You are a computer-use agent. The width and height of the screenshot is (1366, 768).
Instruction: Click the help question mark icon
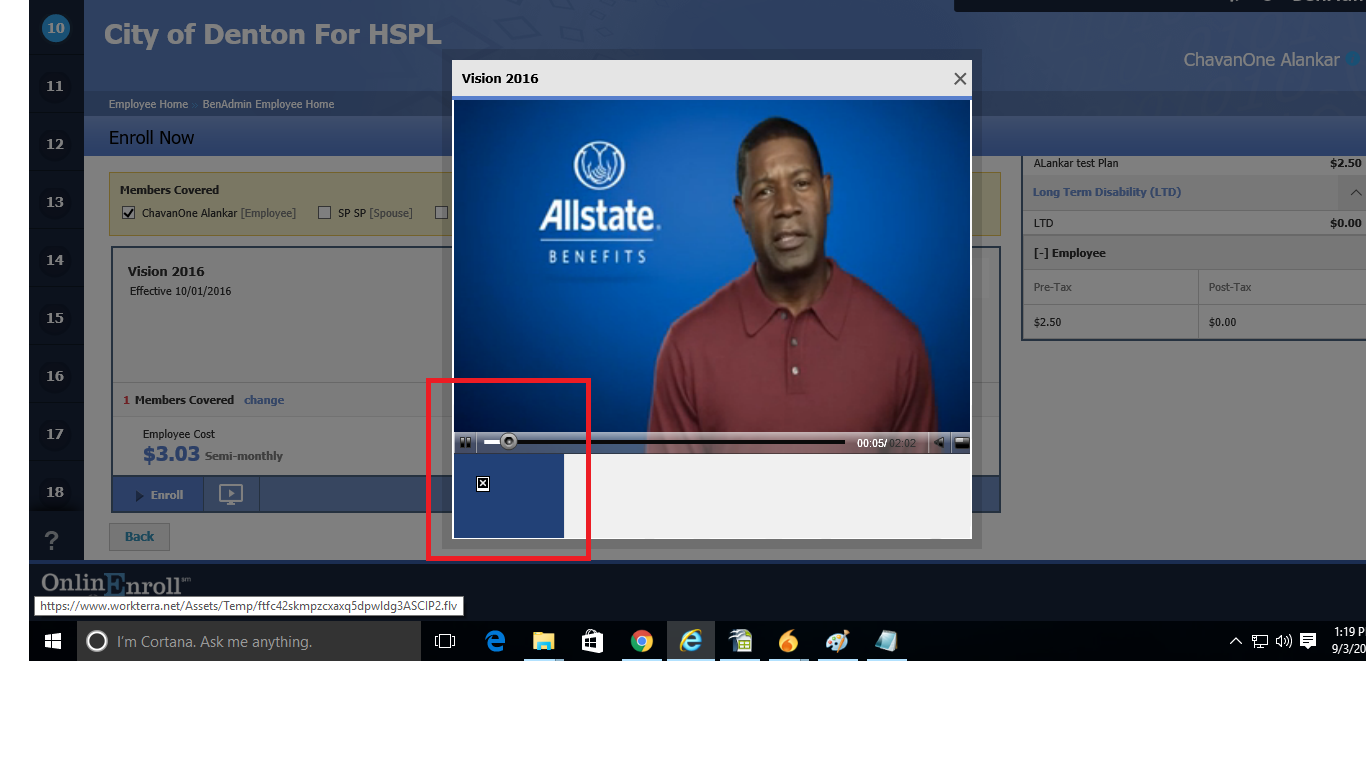click(x=52, y=541)
